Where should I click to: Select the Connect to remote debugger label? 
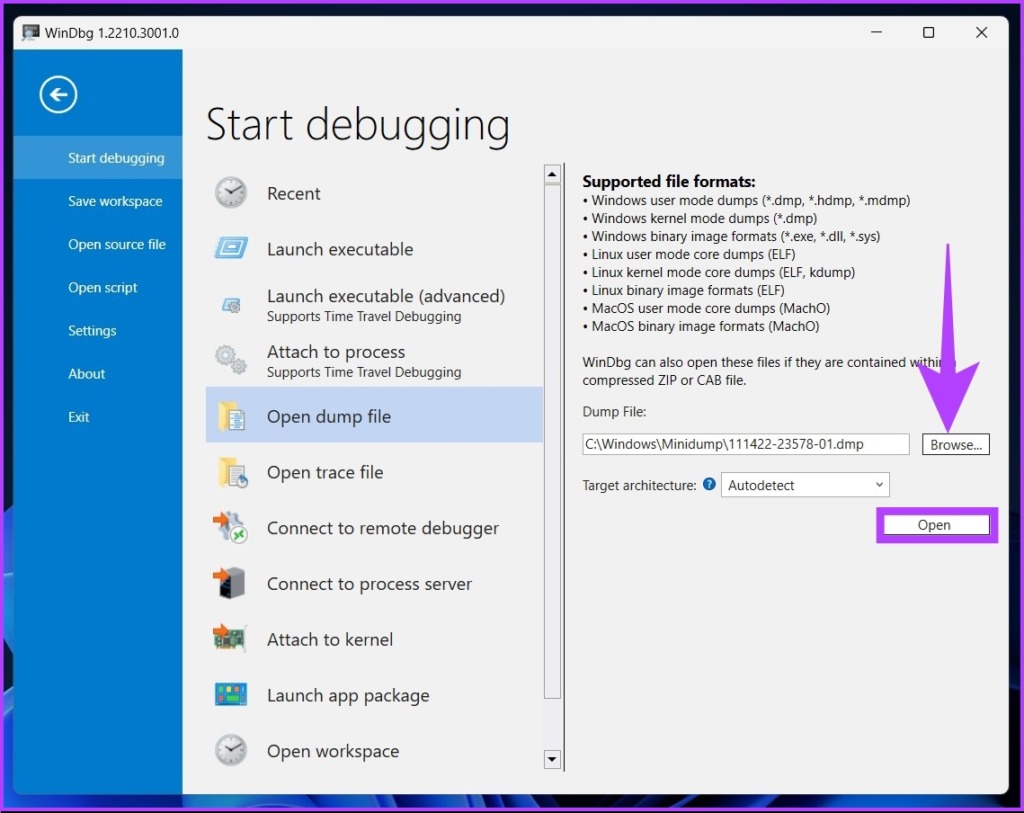[x=383, y=528]
